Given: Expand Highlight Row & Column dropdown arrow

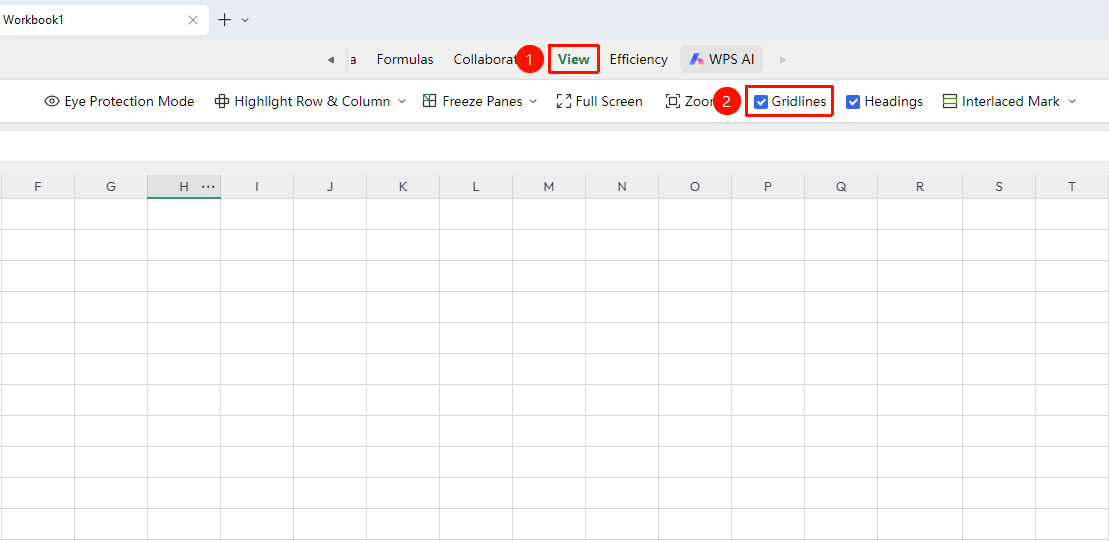Looking at the screenshot, I should [402, 101].
